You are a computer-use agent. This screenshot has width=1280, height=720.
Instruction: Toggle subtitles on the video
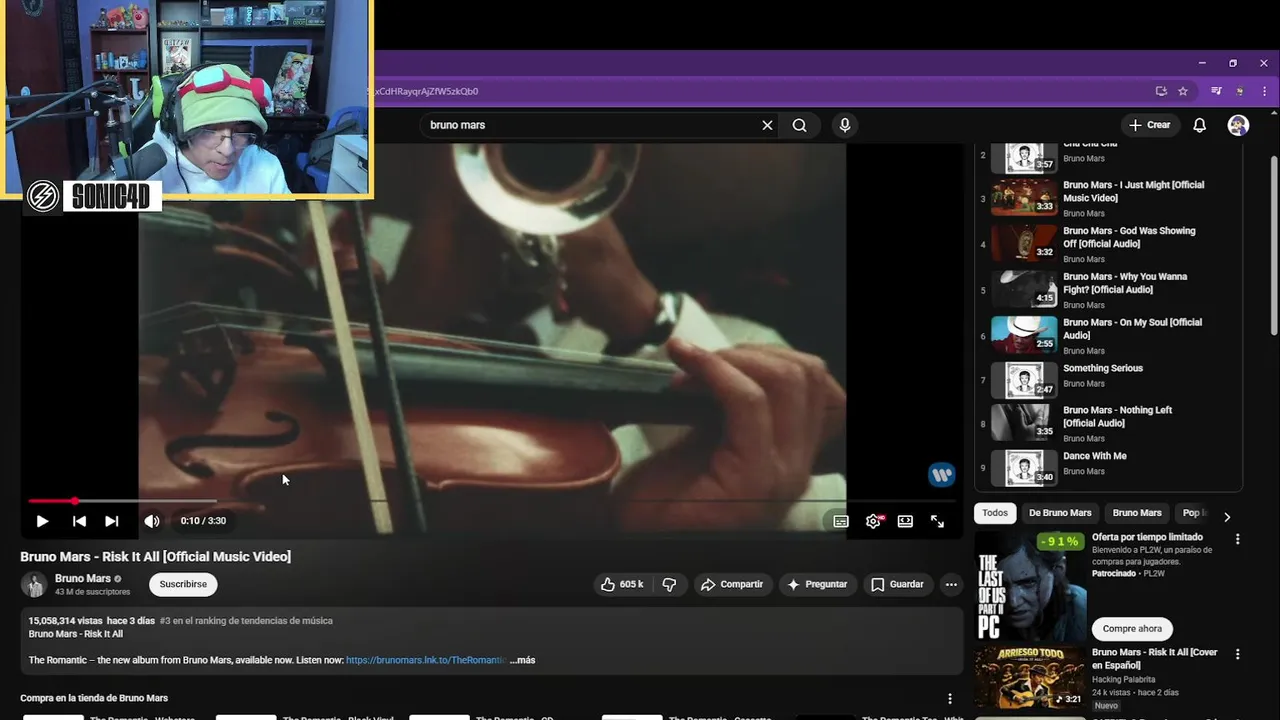841,521
